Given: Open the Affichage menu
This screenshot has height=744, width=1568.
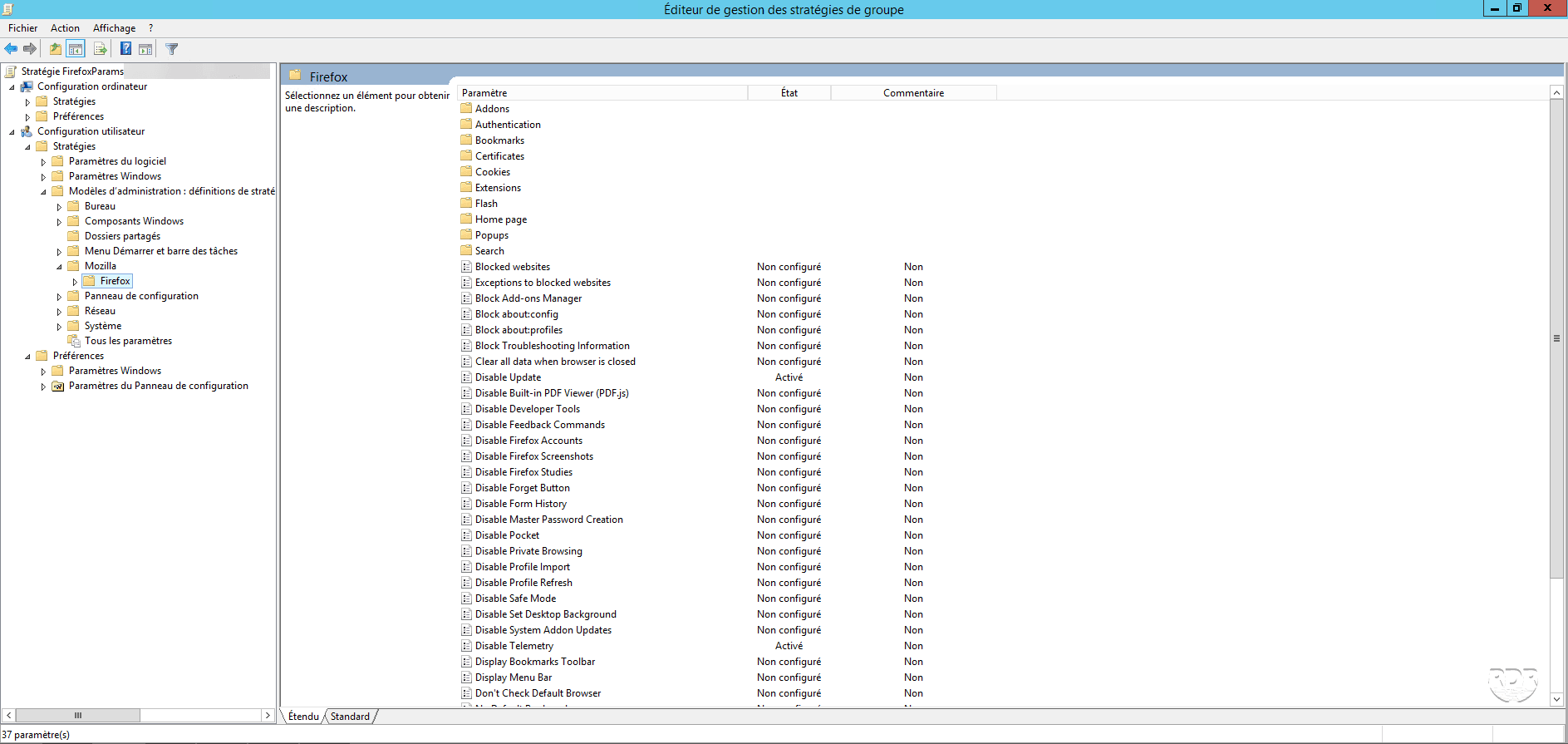Looking at the screenshot, I should pyautogui.click(x=114, y=28).
